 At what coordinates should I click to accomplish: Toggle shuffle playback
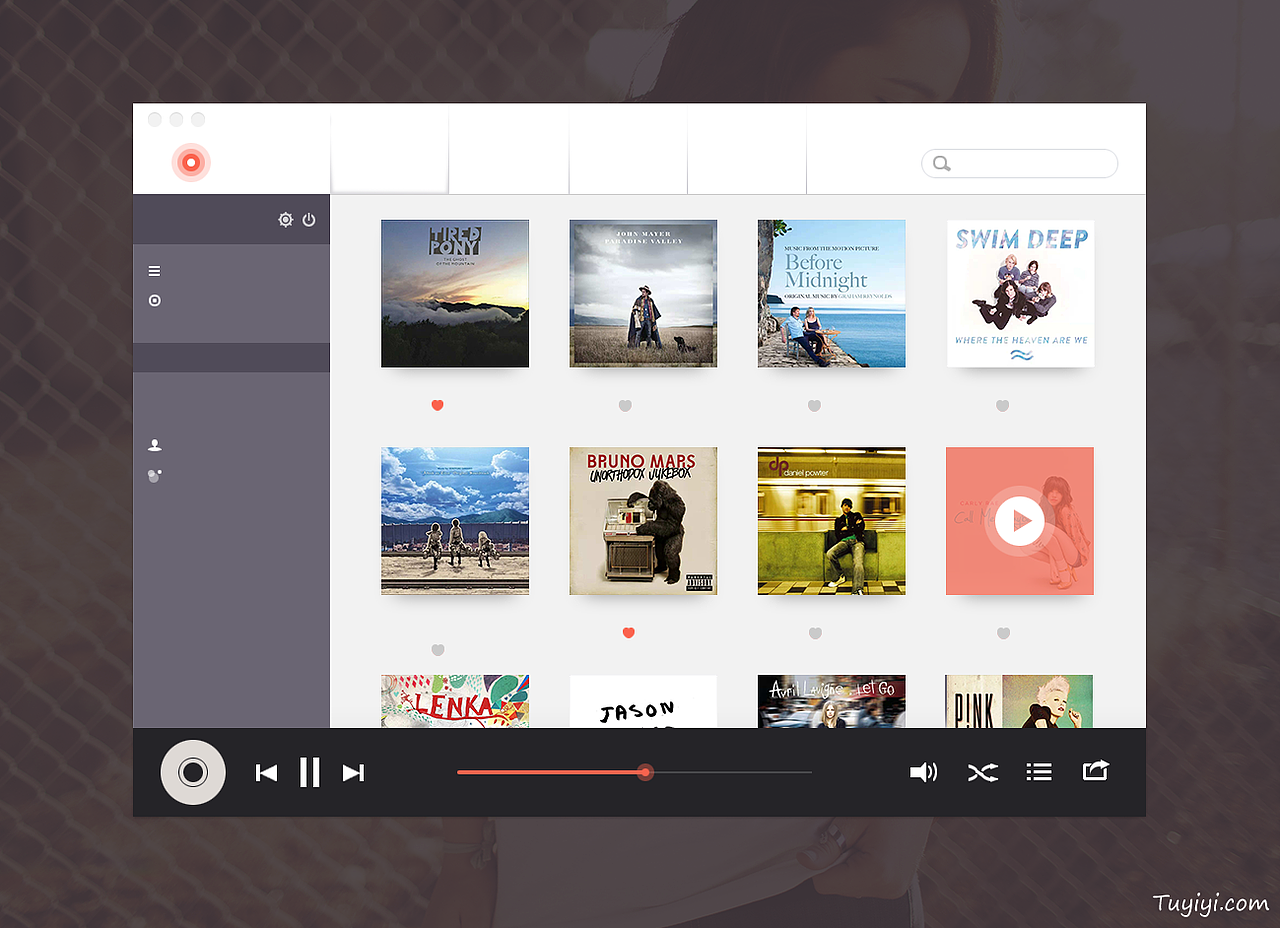pyautogui.click(x=983, y=772)
